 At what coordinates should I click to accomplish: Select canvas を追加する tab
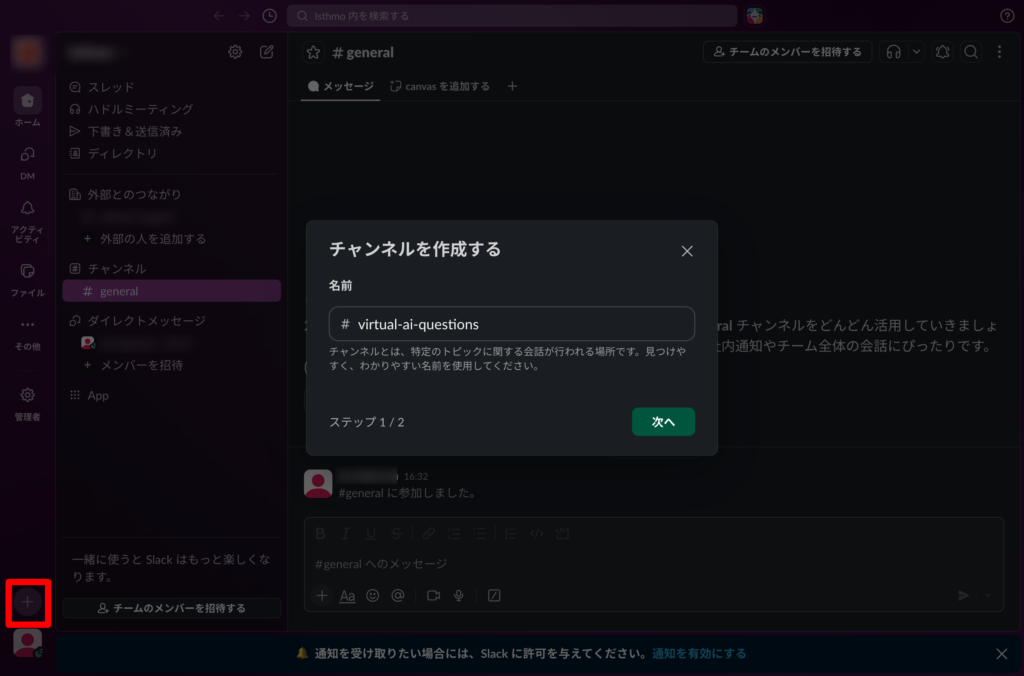[x=440, y=87]
